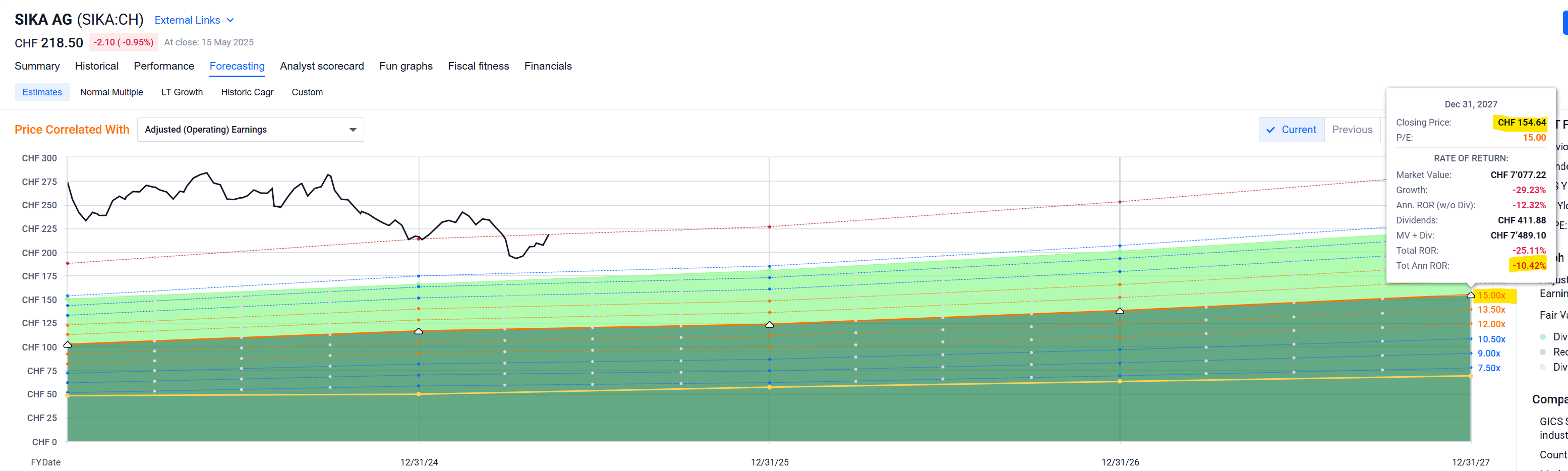Click the triangle marker at 12/31/26

click(x=1120, y=311)
